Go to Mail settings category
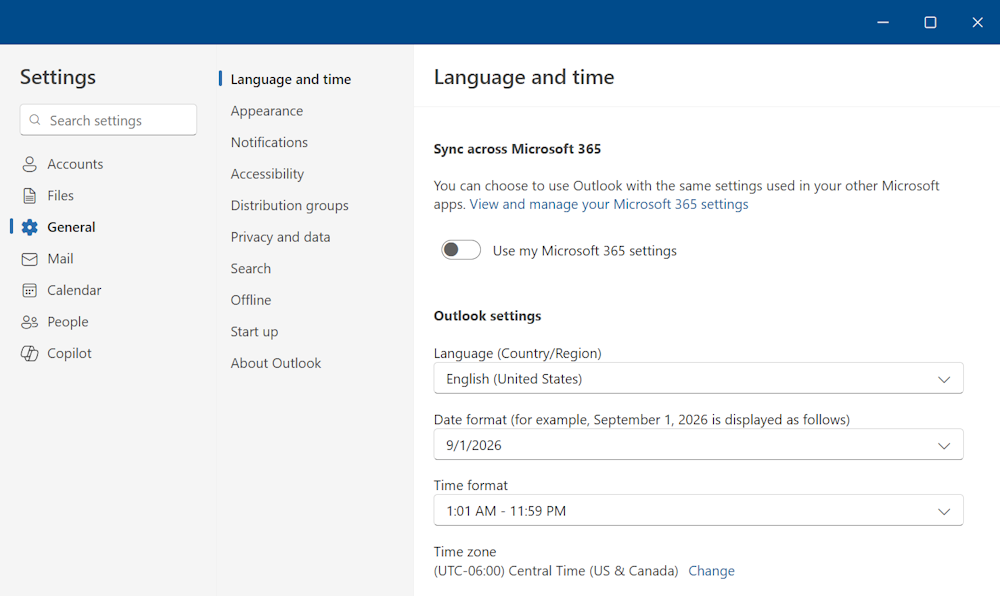Viewport: 1000px width, 596px height. coord(60,259)
